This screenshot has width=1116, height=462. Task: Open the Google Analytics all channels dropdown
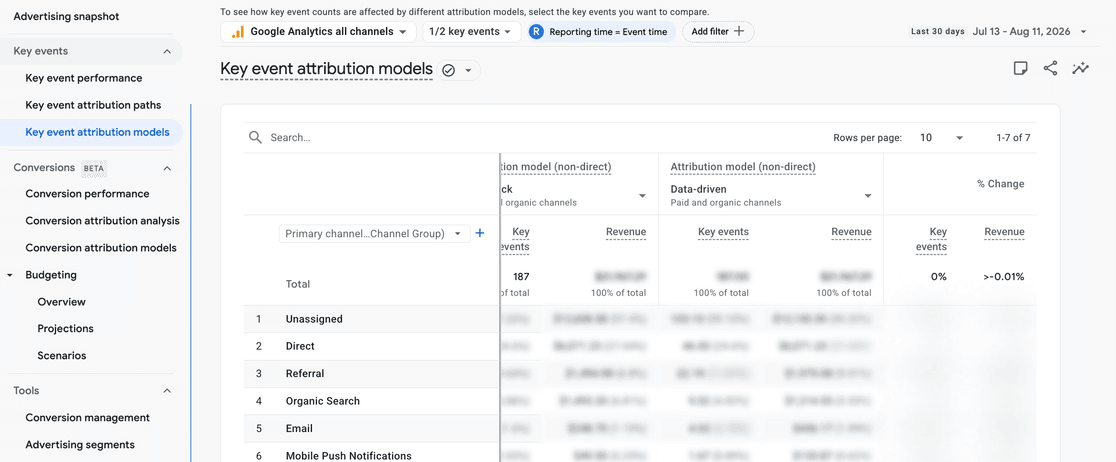click(x=318, y=31)
